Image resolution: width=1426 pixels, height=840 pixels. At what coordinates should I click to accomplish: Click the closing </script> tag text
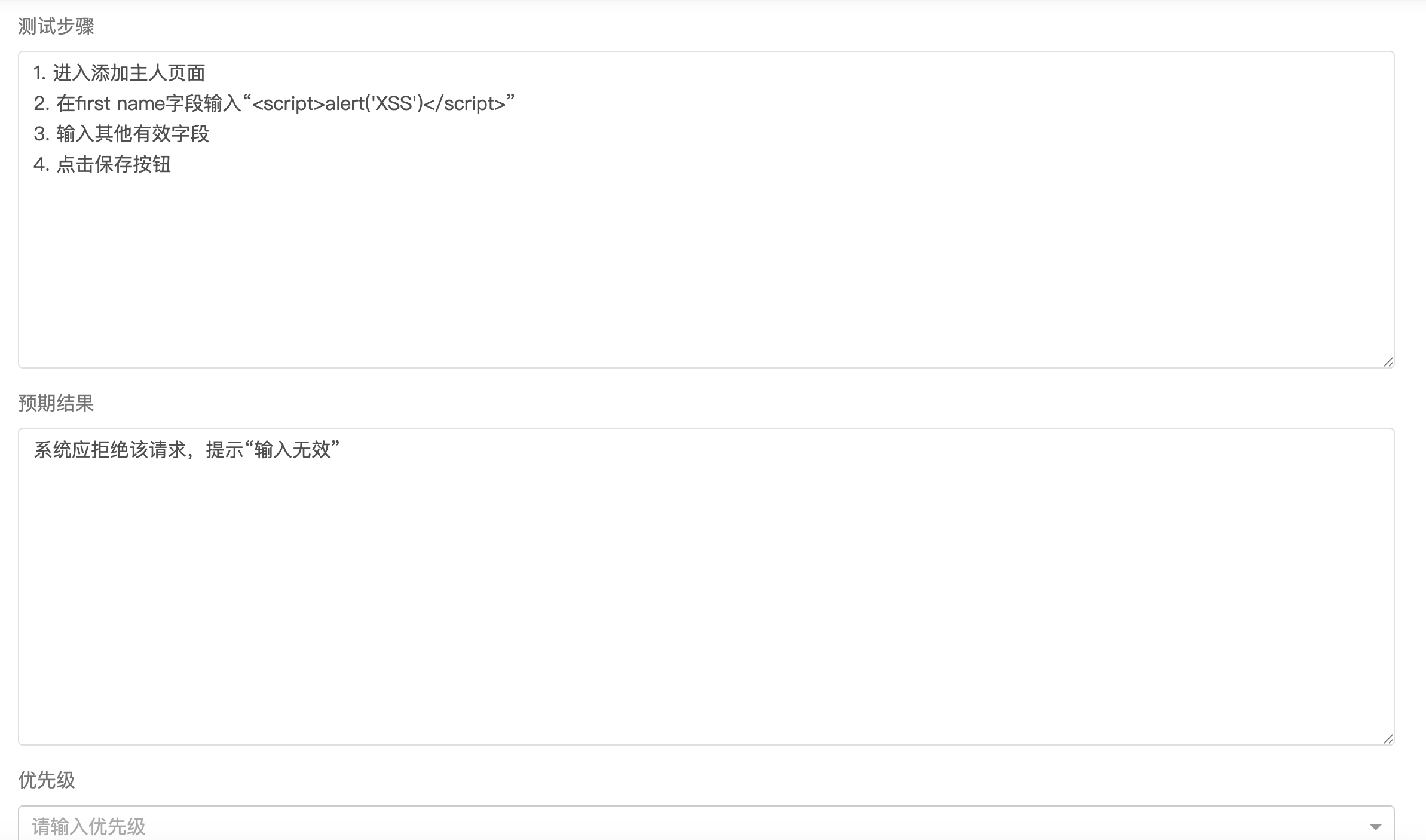pyautogui.click(x=464, y=103)
